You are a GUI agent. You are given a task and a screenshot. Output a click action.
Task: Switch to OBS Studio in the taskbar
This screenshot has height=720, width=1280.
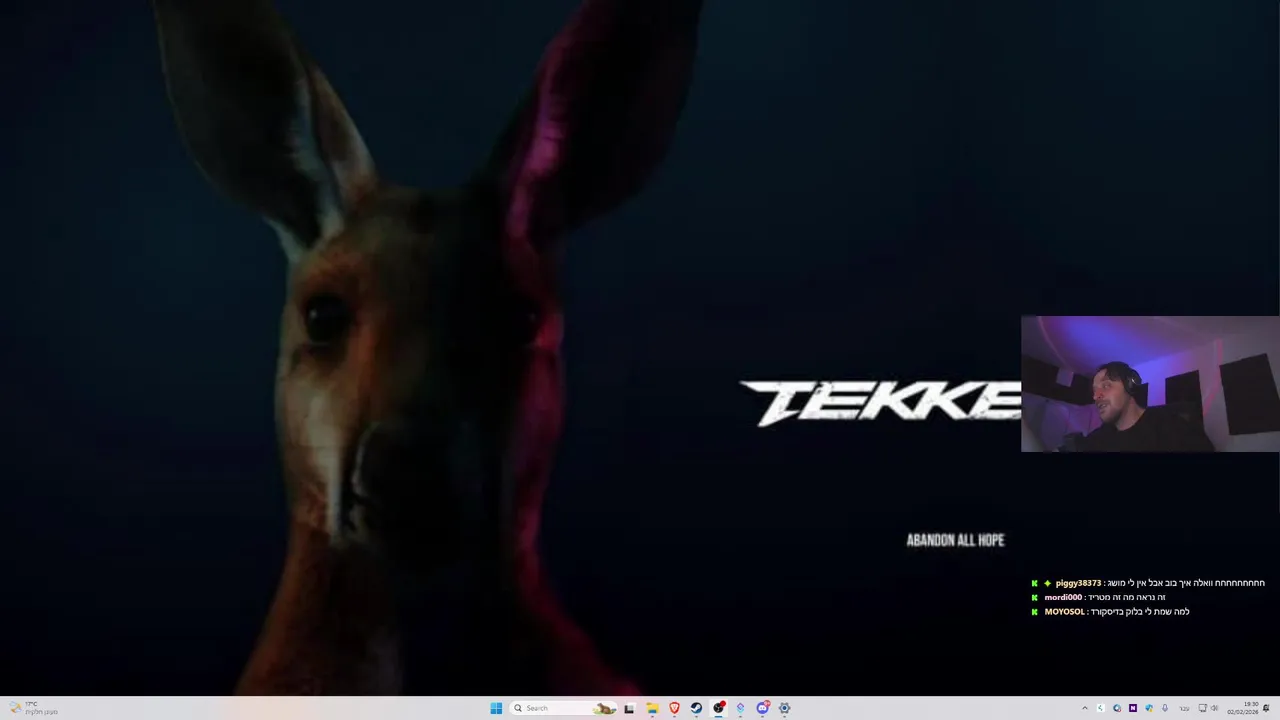pyautogui.click(x=718, y=708)
